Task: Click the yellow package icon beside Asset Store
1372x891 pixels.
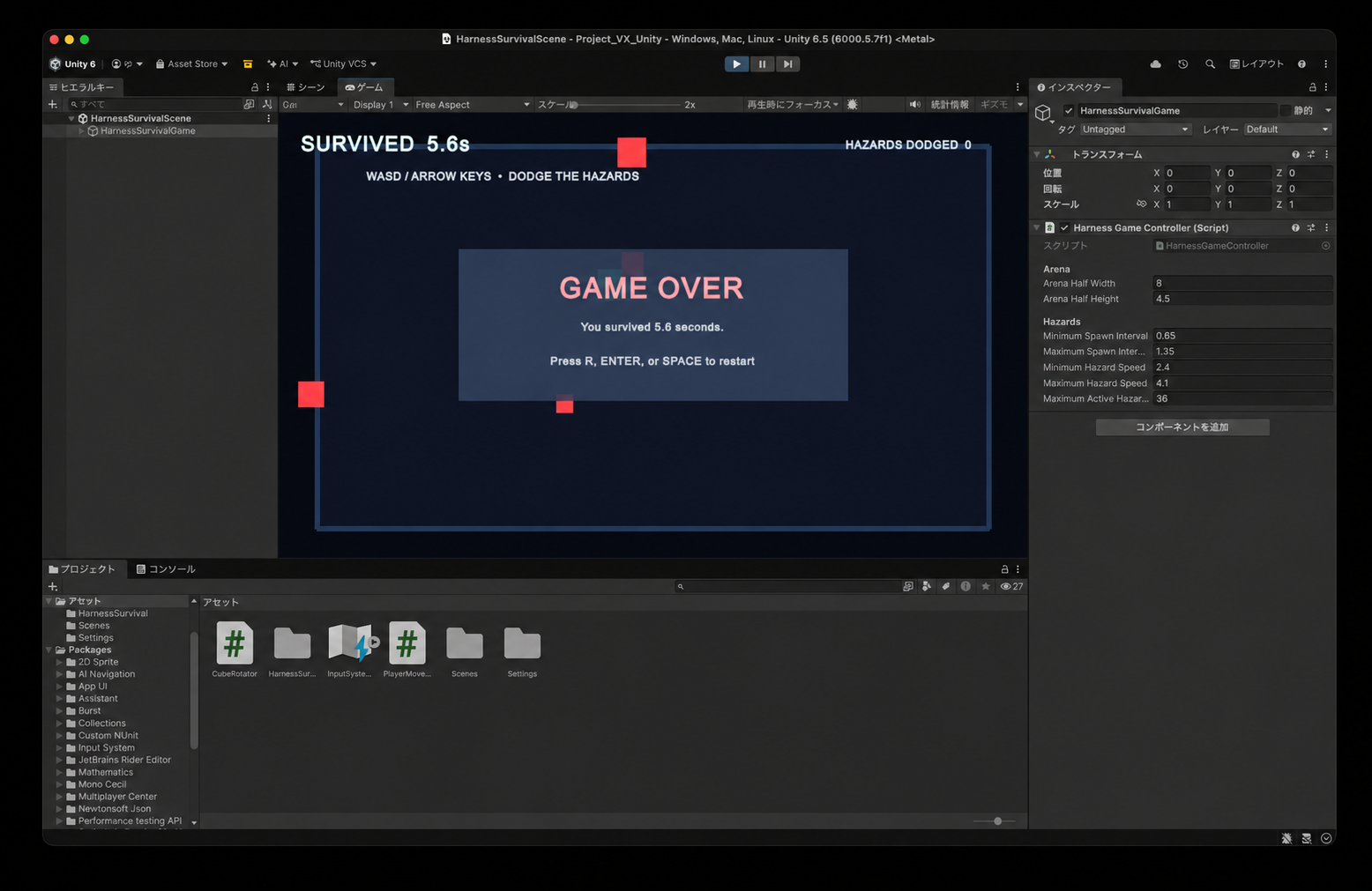Action: pos(248,64)
